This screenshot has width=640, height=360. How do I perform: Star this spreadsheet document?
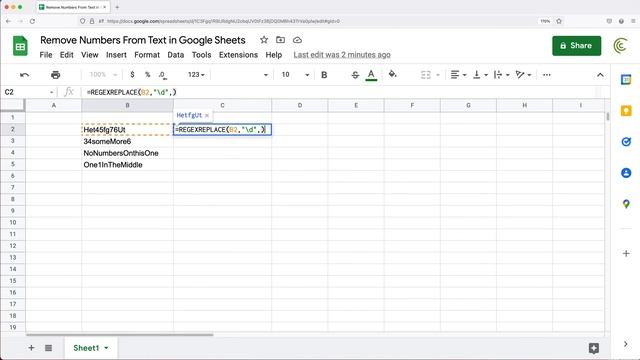pos(264,40)
